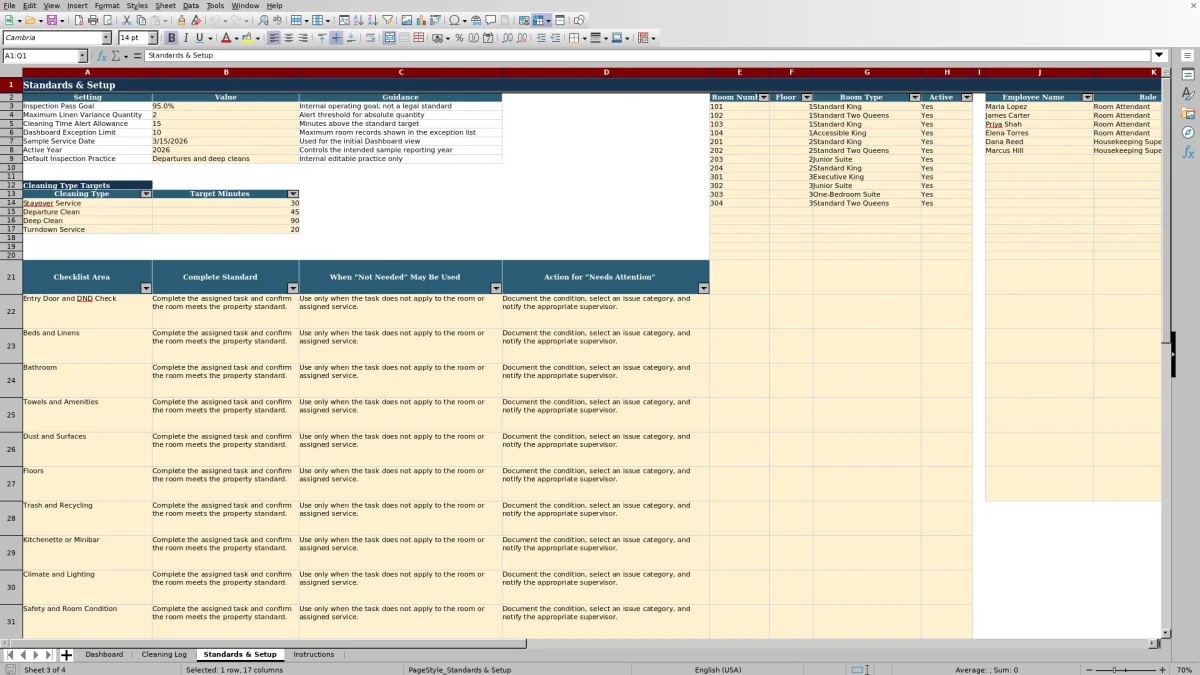Click the Add new sheet plus button
1200x675 pixels.
pos(66,655)
